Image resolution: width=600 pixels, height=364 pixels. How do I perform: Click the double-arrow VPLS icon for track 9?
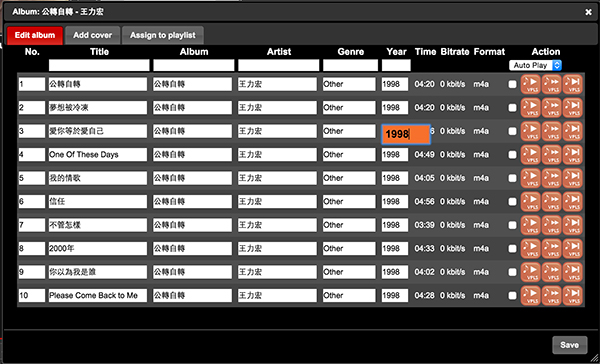(x=551, y=272)
